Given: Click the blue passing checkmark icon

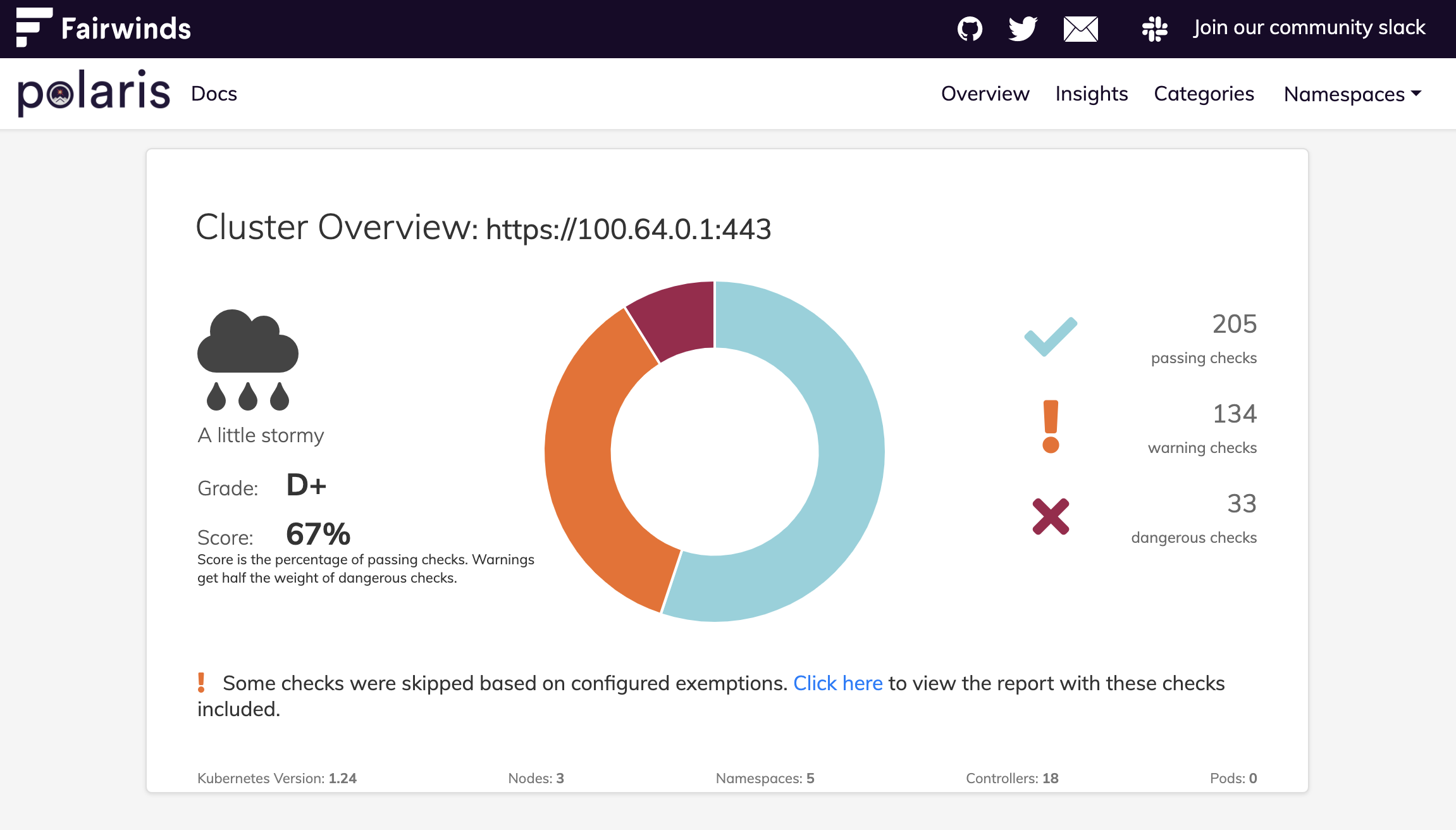Looking at the screenshot, I should click(x=1051, y=337).
